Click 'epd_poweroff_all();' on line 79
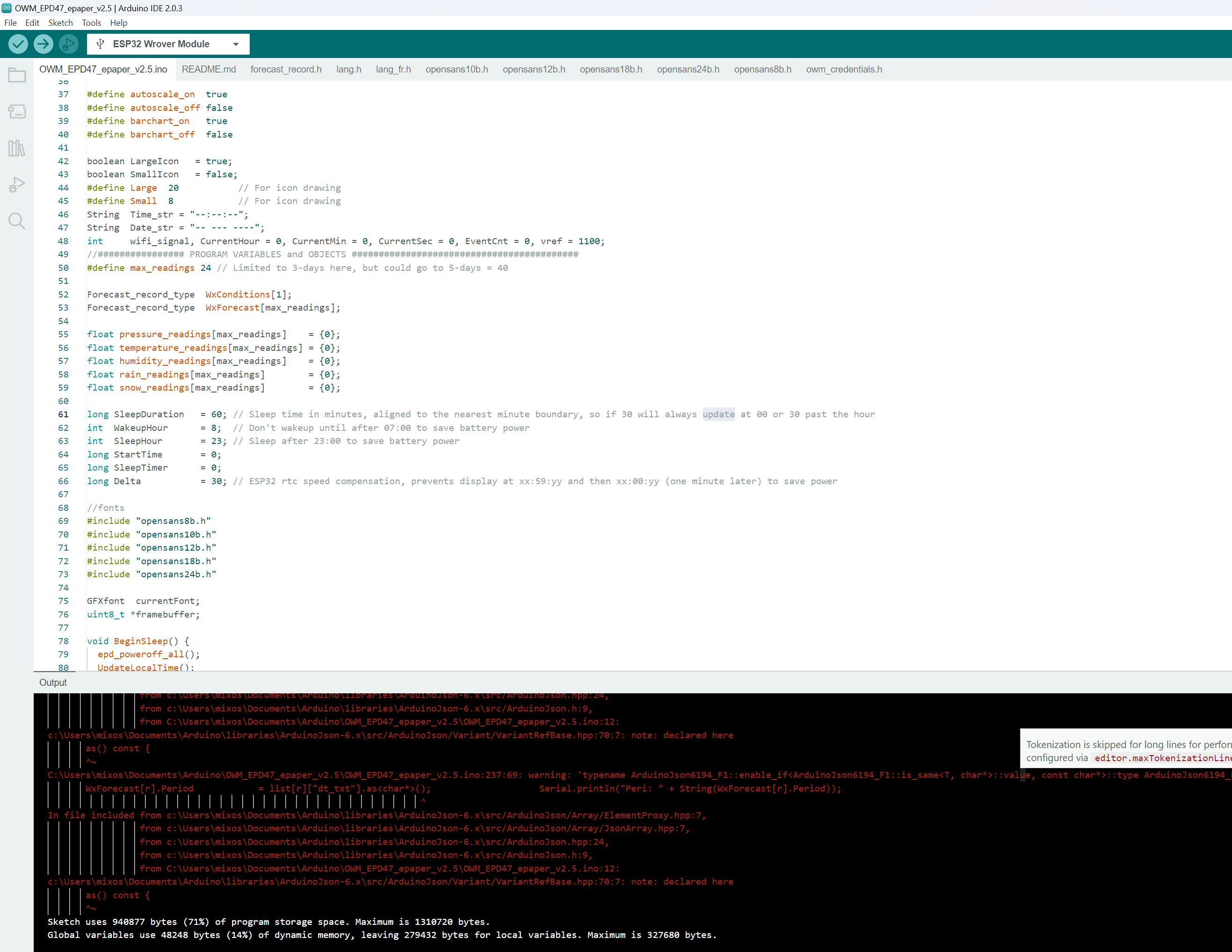This screenshot has height=952, width=1232. (149, 654)
